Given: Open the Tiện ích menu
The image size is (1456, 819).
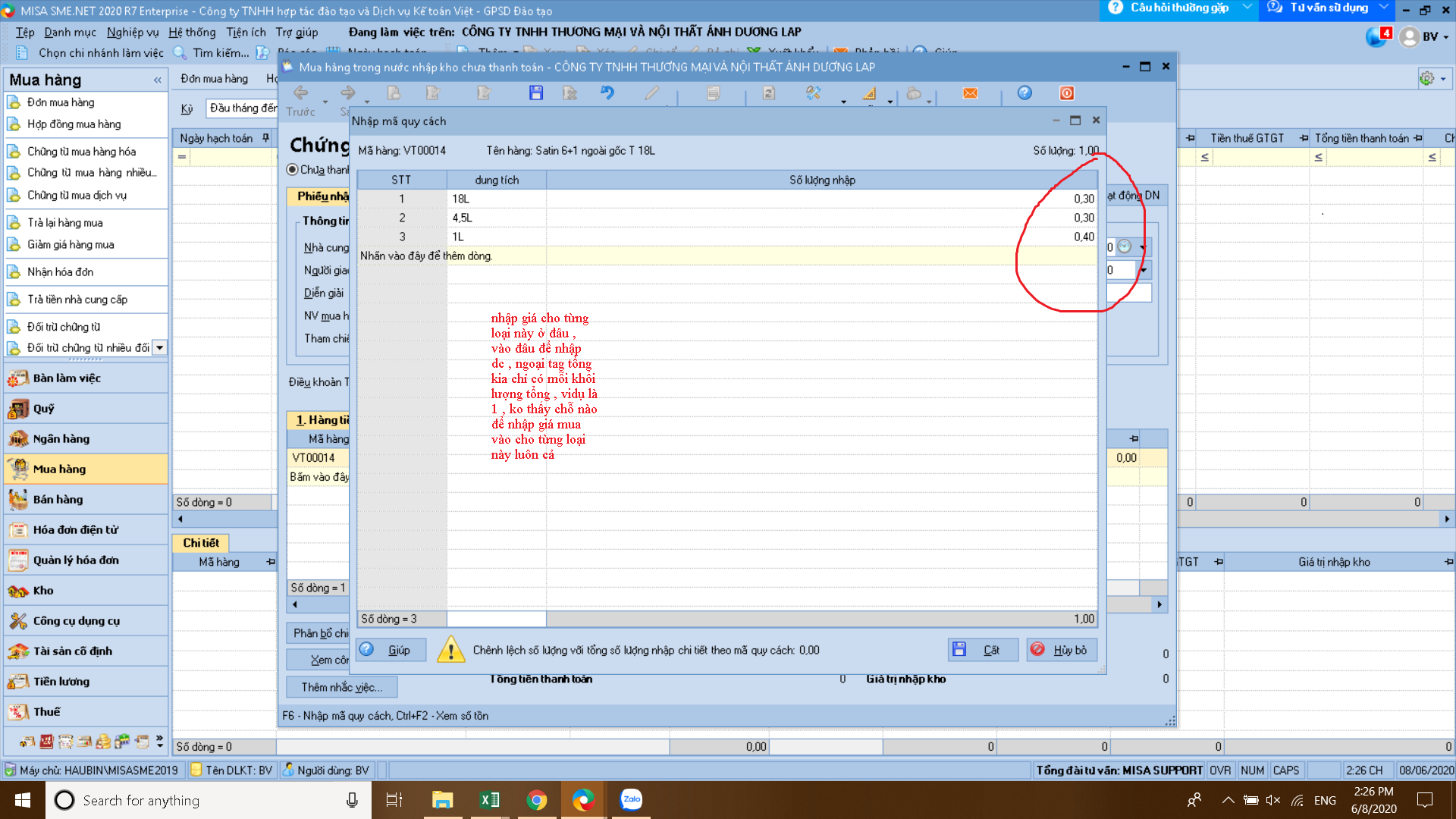Looking at the screenshot, I should click(x=246, y=32).
